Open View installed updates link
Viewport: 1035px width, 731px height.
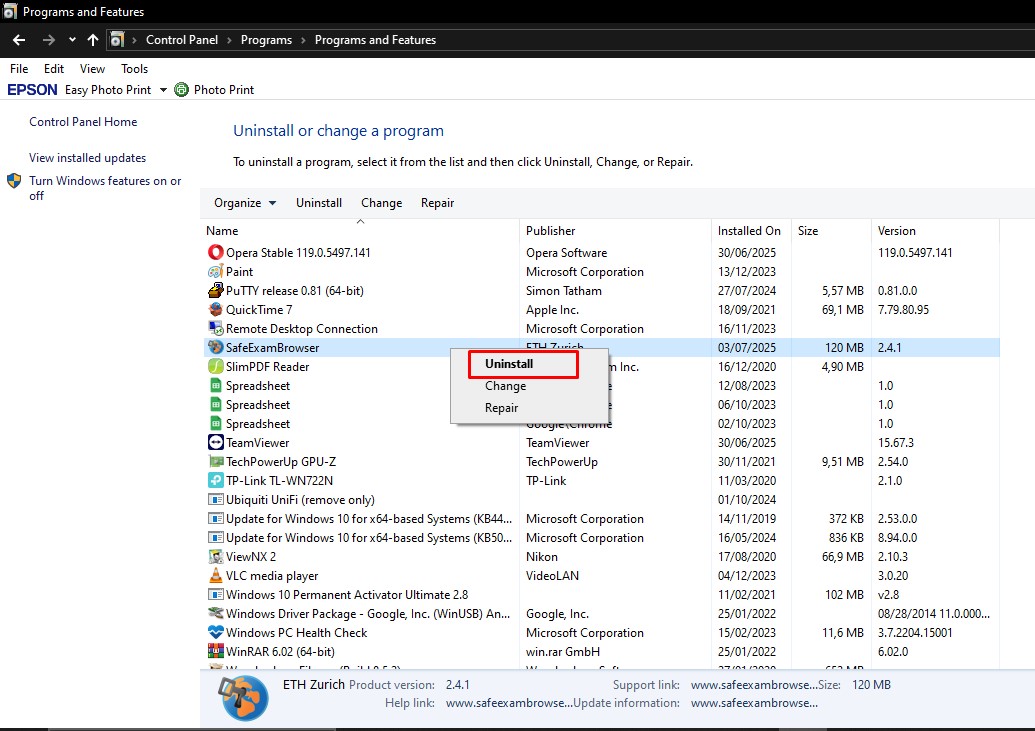pos(87,158)
